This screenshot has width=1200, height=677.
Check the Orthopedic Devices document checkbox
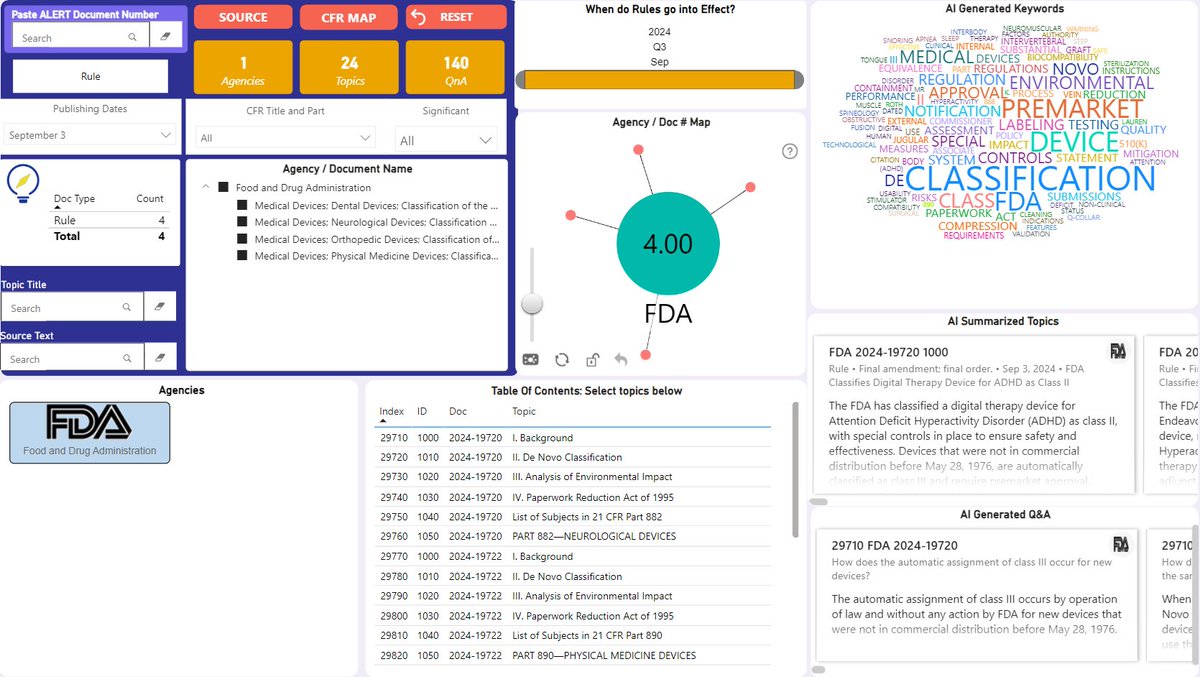[242, 239]
